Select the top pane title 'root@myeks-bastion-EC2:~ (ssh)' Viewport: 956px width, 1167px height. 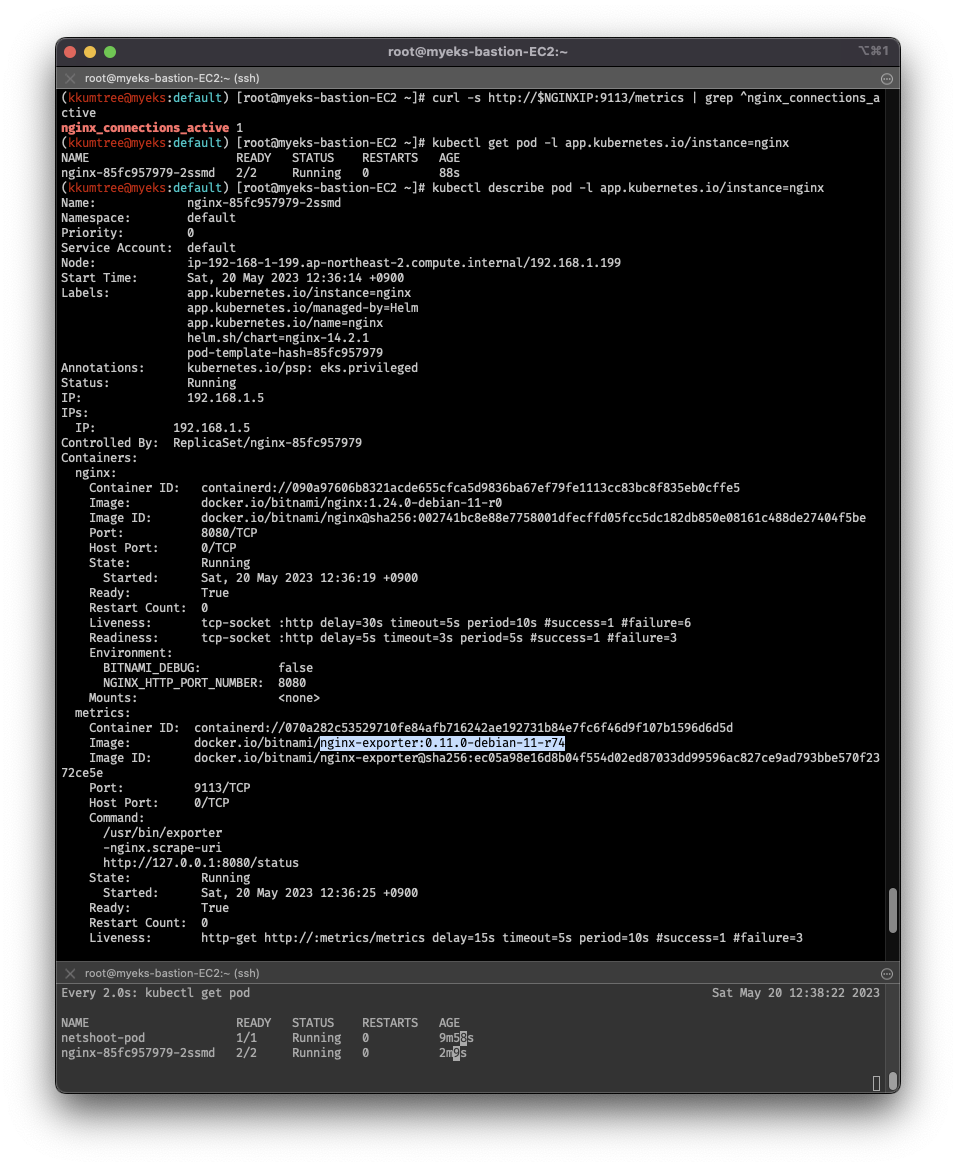[172, 78]
